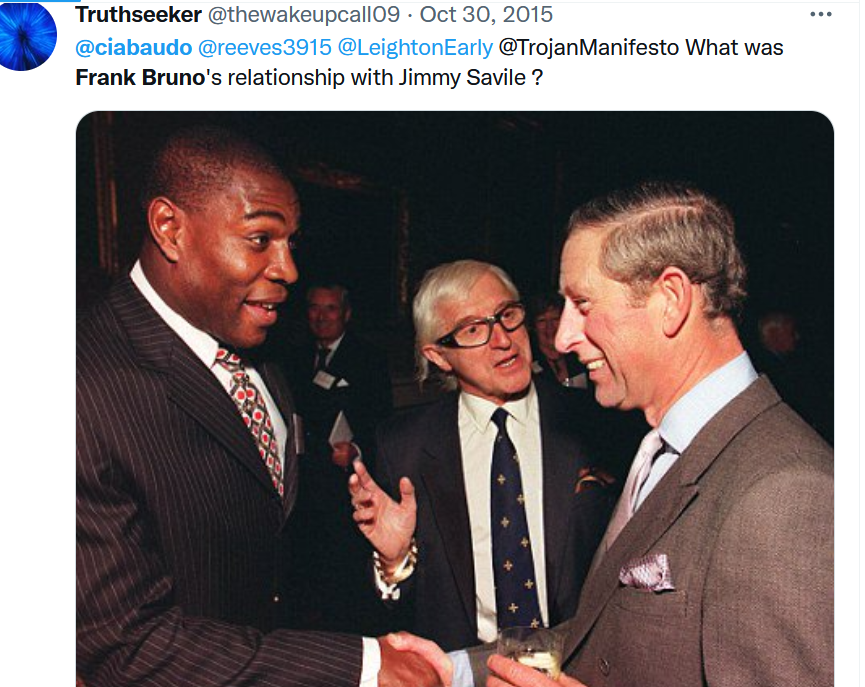The image size is (865, 687).
Task: Click the blue swirl profile avatar
Action: click(28, 36)
